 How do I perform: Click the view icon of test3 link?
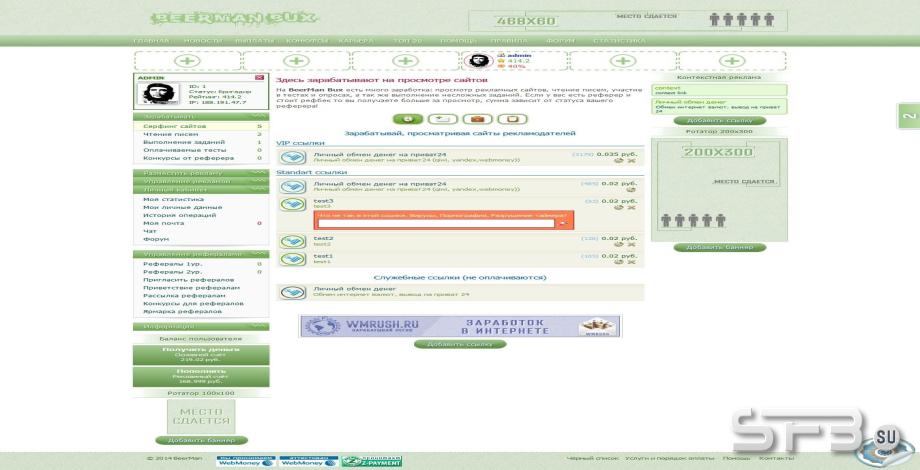coord(292,204)
